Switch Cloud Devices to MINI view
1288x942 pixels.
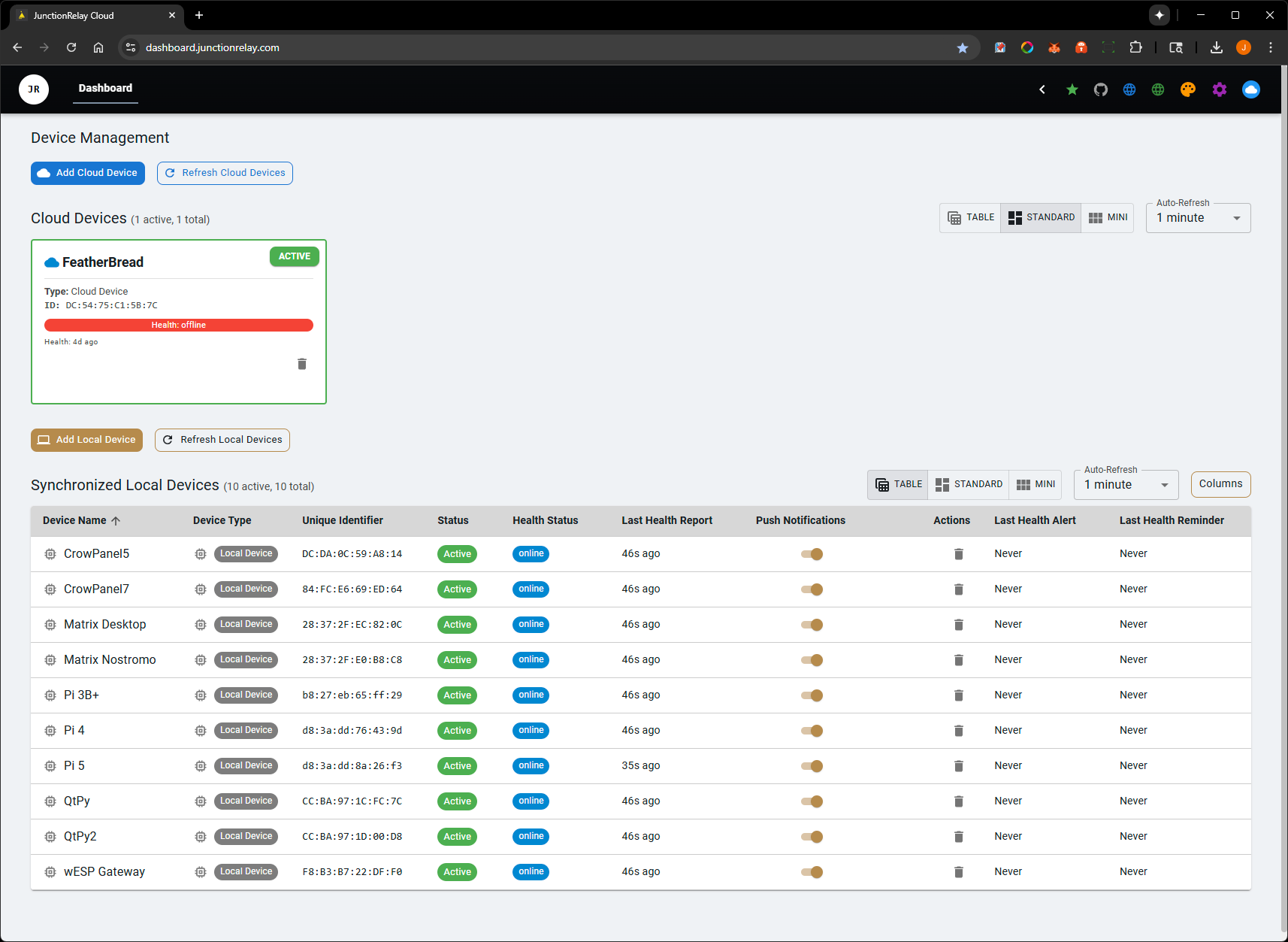(x=1108, y=218)
